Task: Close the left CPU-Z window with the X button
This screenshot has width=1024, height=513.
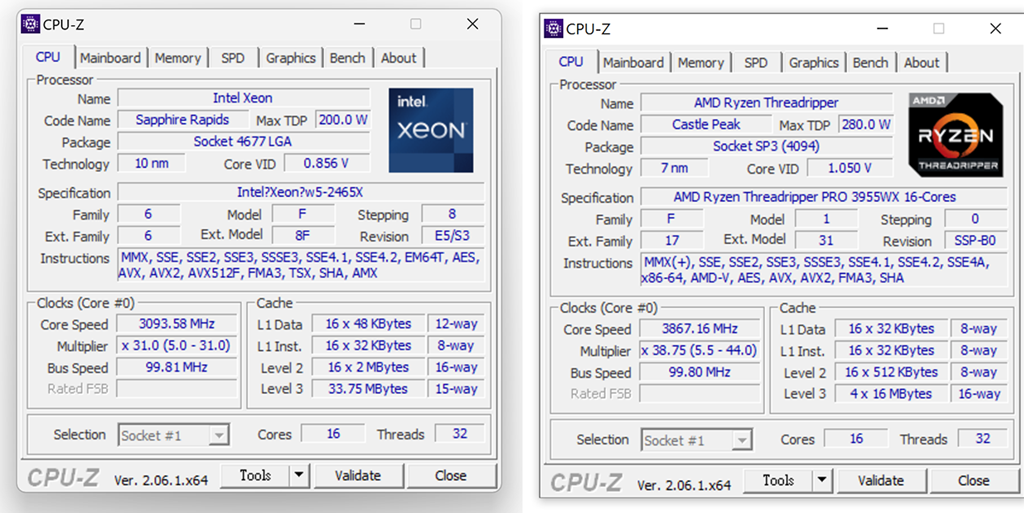Action: 472,24
